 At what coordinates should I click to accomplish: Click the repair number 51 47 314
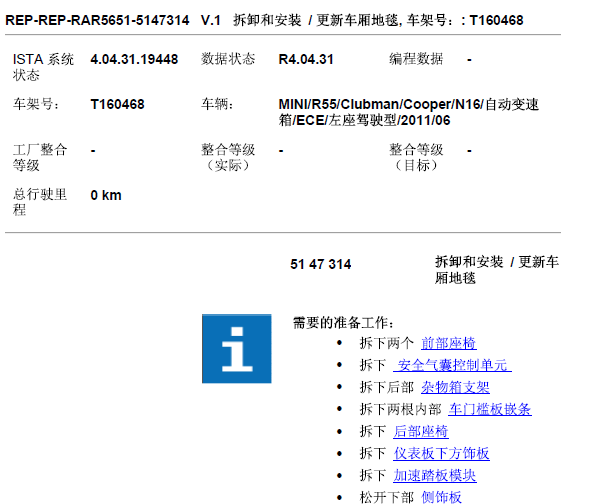[320, 264]
